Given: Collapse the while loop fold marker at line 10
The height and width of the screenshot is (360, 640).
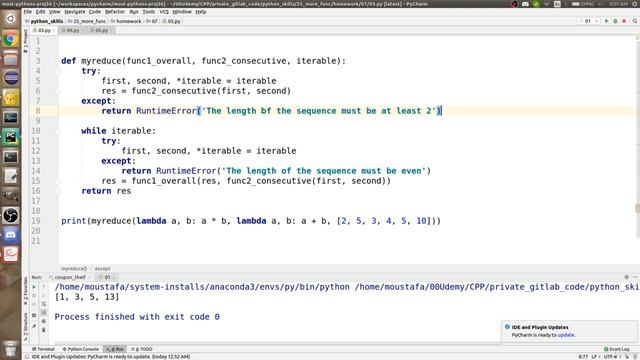Looking at the screenshot, I should pos(58,131).
